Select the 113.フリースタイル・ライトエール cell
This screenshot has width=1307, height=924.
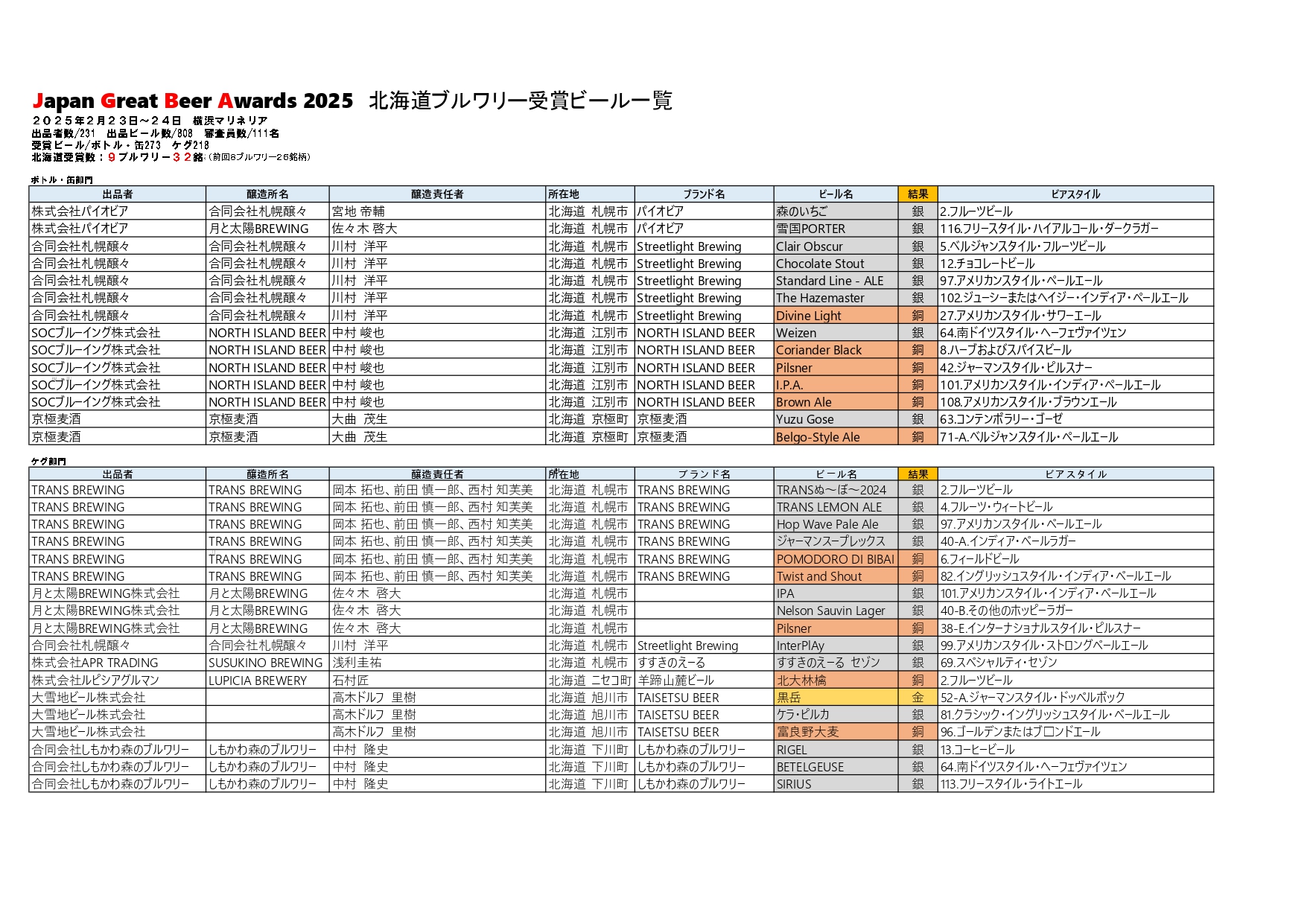[x=1075, y=784]
